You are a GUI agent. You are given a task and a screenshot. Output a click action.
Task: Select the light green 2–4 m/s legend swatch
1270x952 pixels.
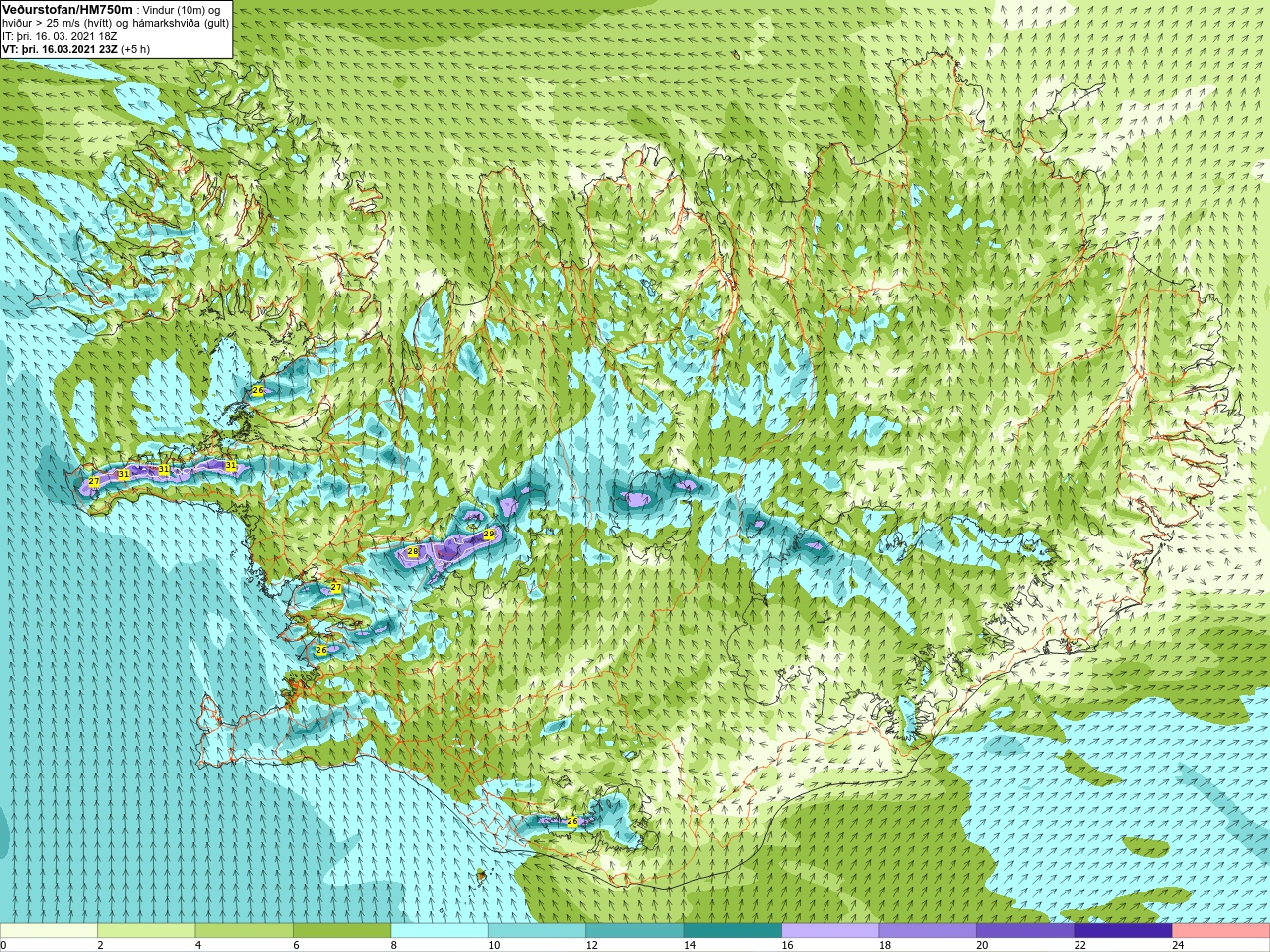146,931
